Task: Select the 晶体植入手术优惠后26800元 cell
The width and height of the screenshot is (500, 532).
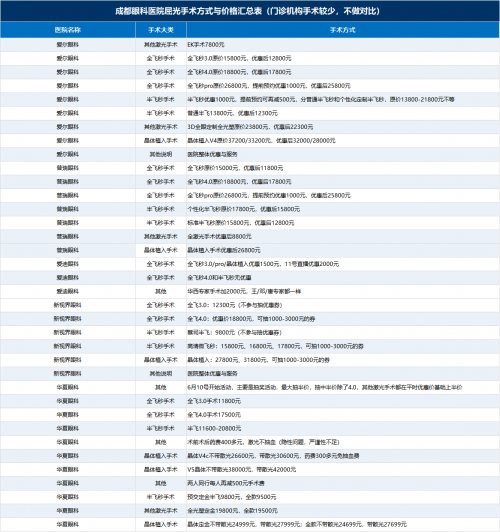Action: coord(343,250)
